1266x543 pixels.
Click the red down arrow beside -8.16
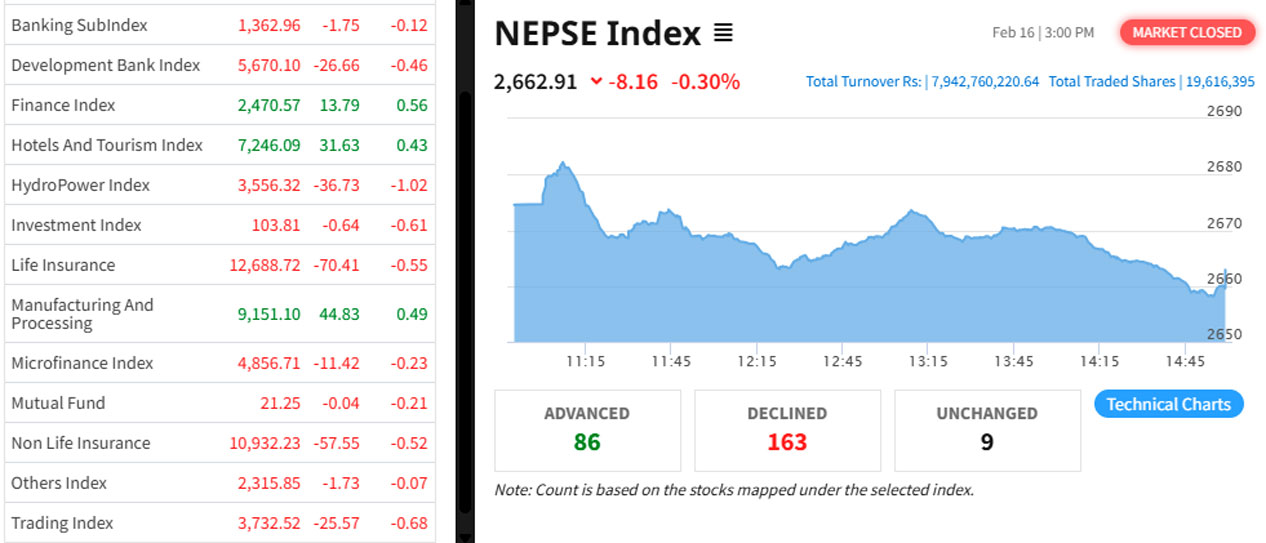(x=596, y=82)
